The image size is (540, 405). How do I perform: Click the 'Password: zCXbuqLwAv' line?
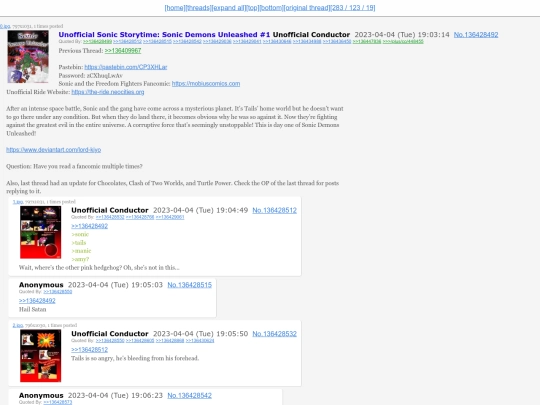[91, 75]
